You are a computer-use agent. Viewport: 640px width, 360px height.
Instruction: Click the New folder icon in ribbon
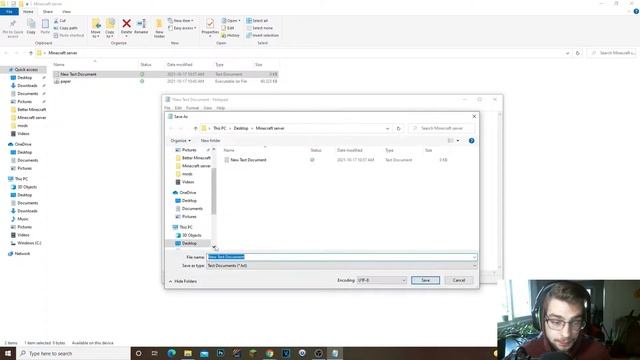pyautogui.click(x=159, y=28)
